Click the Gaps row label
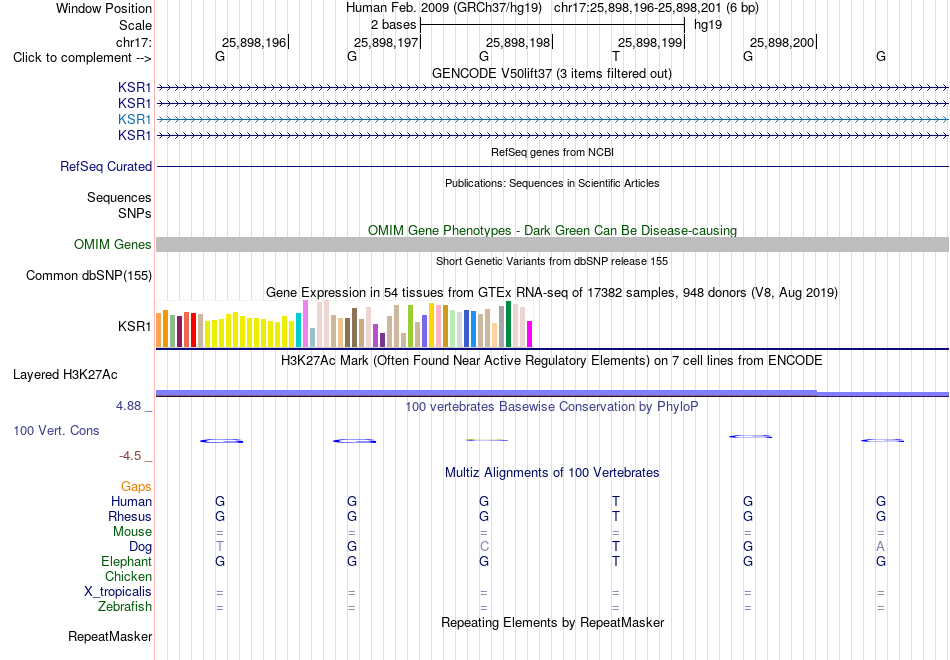Screen dimensions: 950x660 pos(136,487)
